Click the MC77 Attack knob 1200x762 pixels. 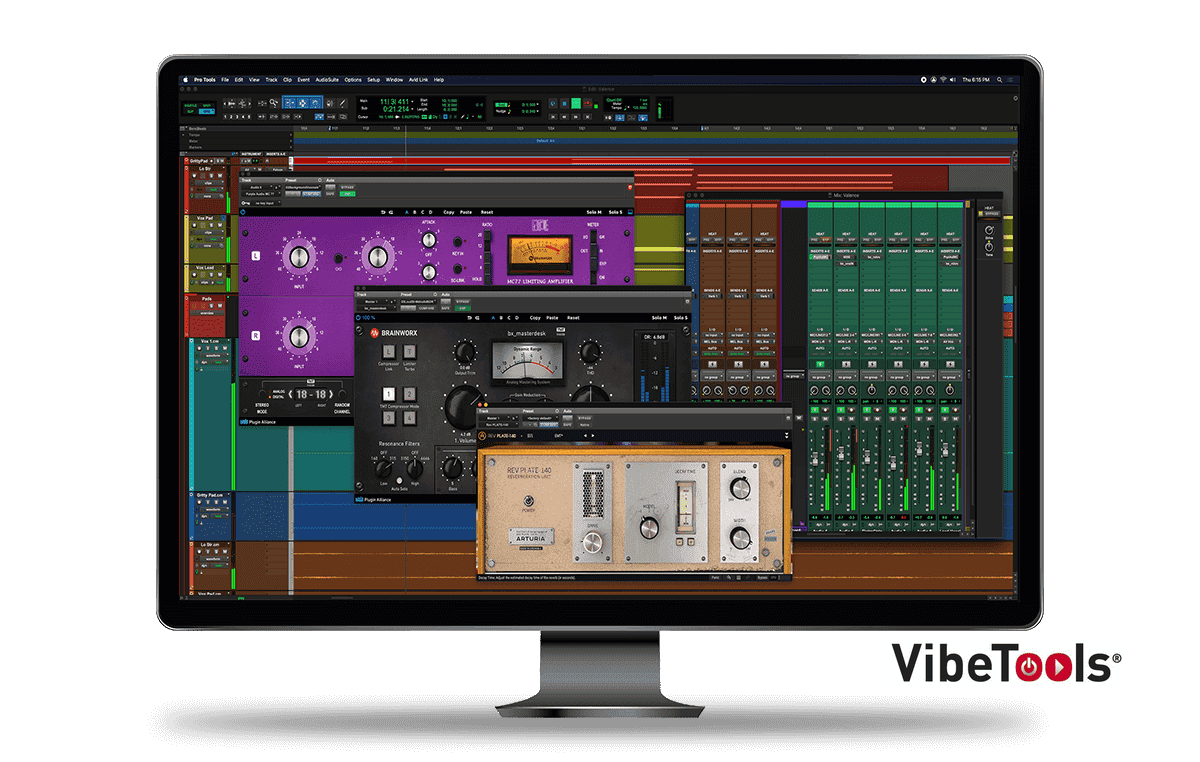tap(428, 240)
